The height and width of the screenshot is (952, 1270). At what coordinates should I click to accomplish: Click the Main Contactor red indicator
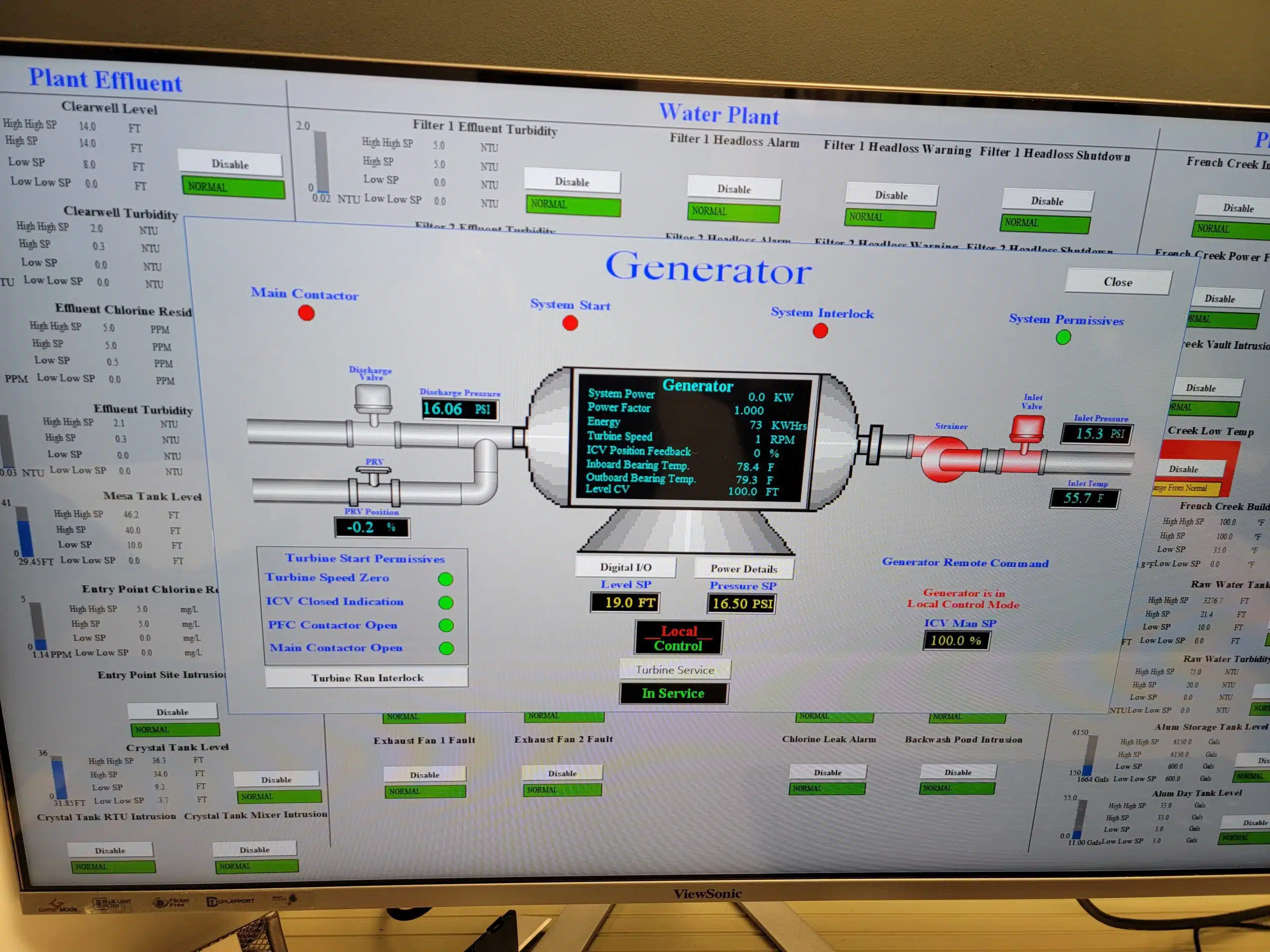306,313
